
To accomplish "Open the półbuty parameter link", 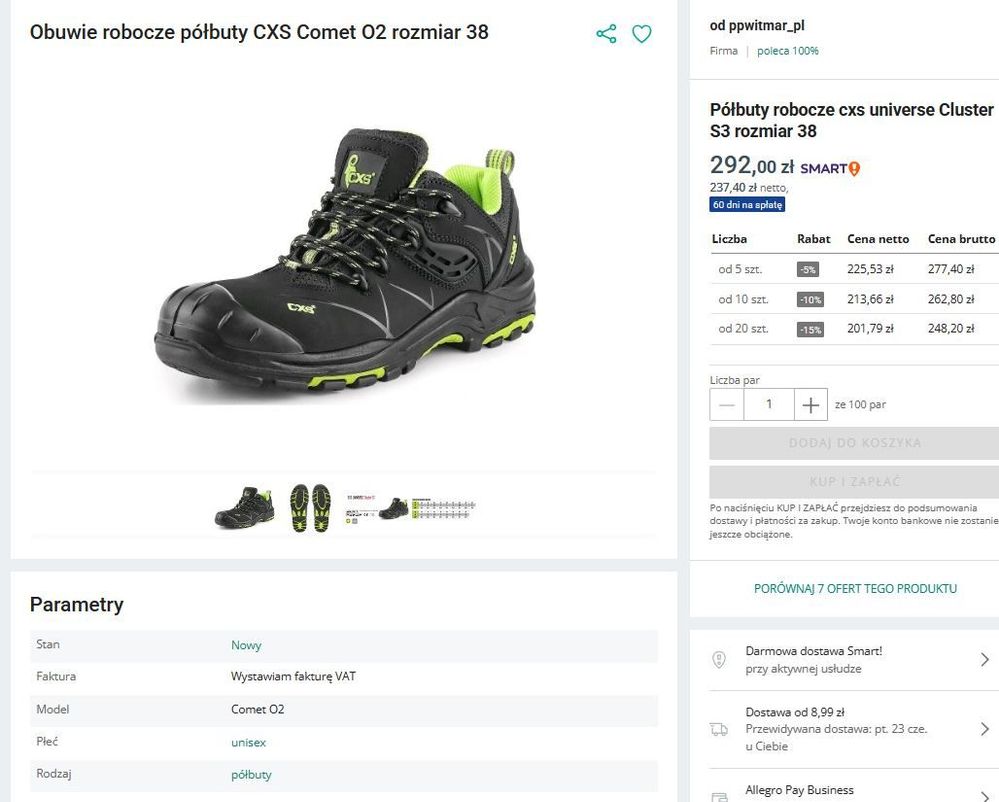I will pos(251,774).
